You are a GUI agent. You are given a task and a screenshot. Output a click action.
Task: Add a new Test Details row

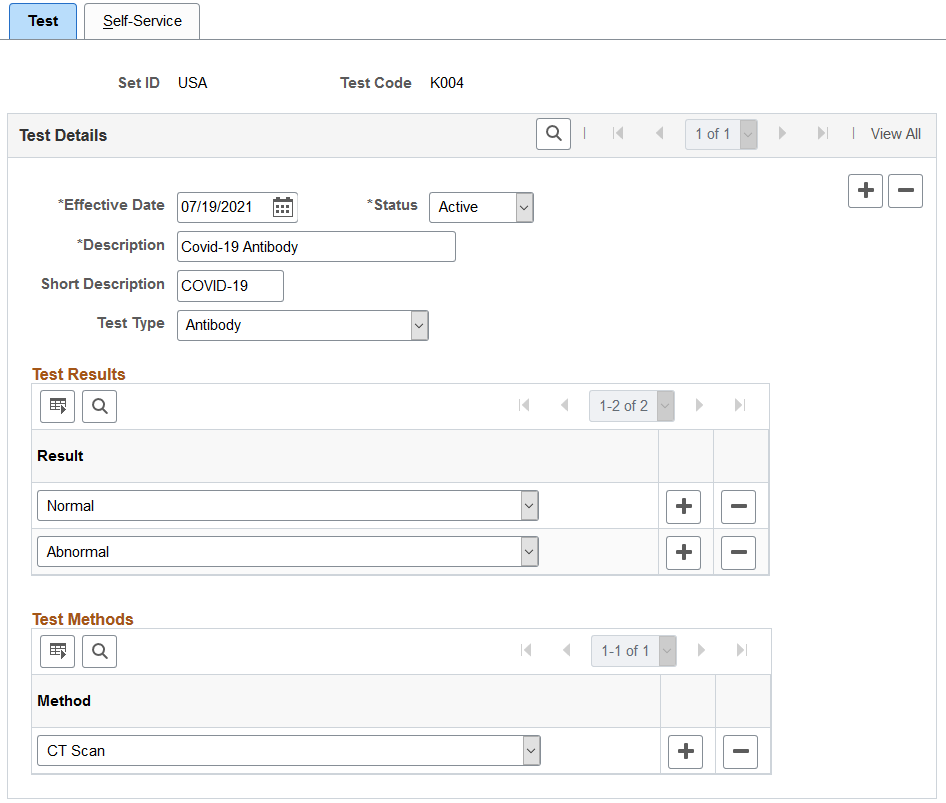tap(865, 191)
